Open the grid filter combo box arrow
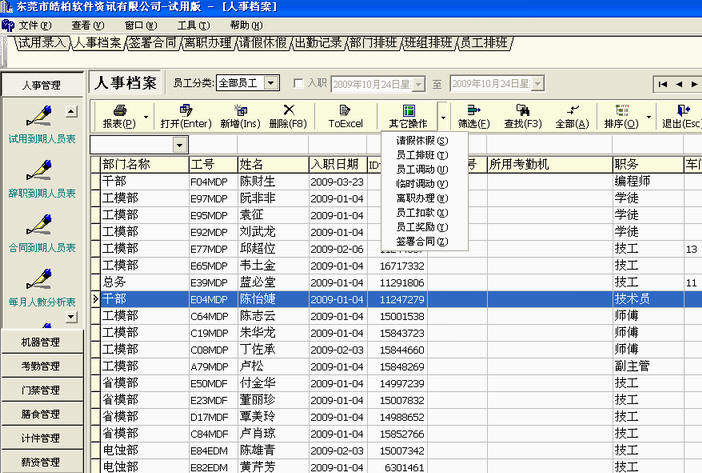The image size is (702, 473). (180, 145)
